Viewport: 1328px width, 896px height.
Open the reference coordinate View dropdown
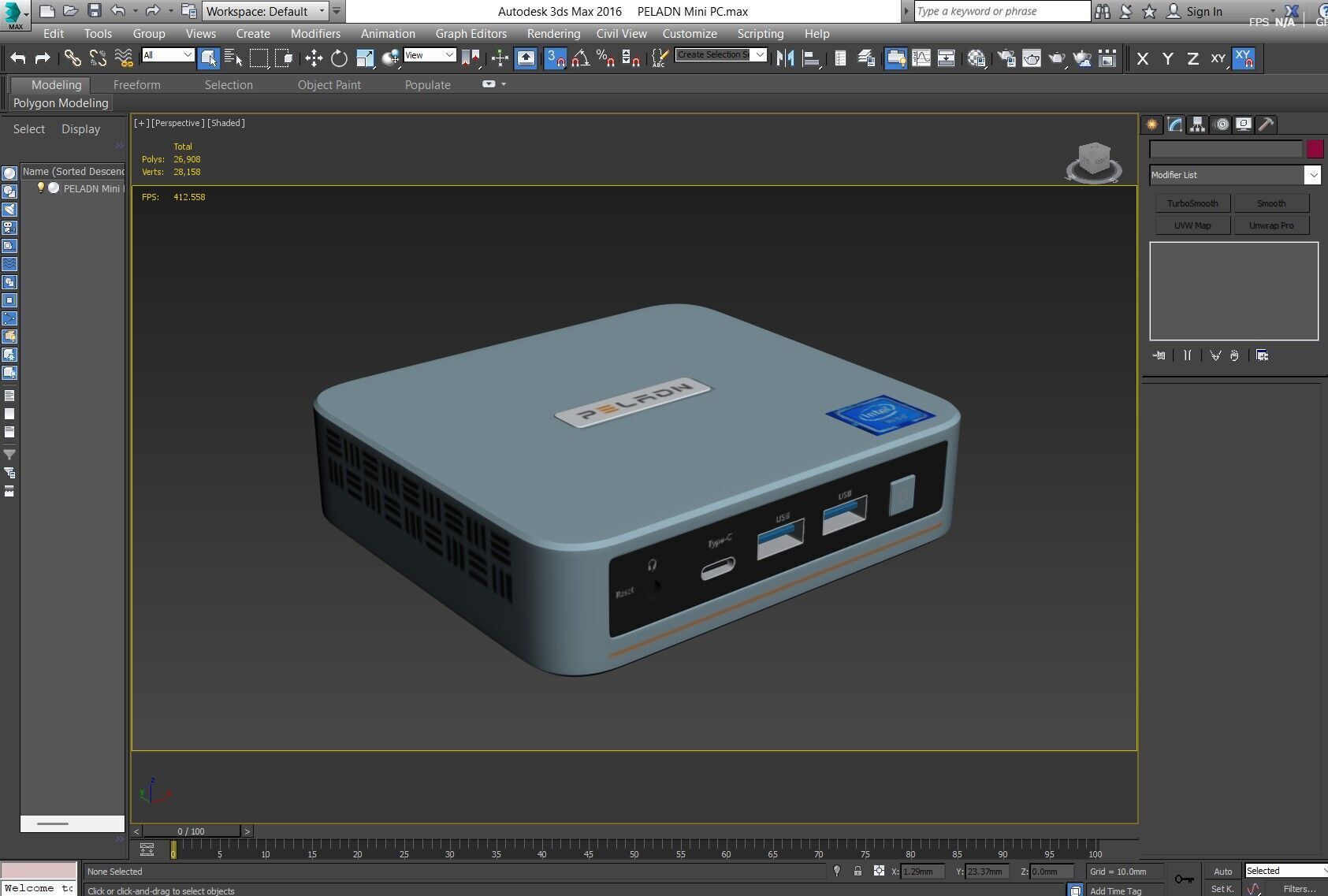(x=430, y=54)
